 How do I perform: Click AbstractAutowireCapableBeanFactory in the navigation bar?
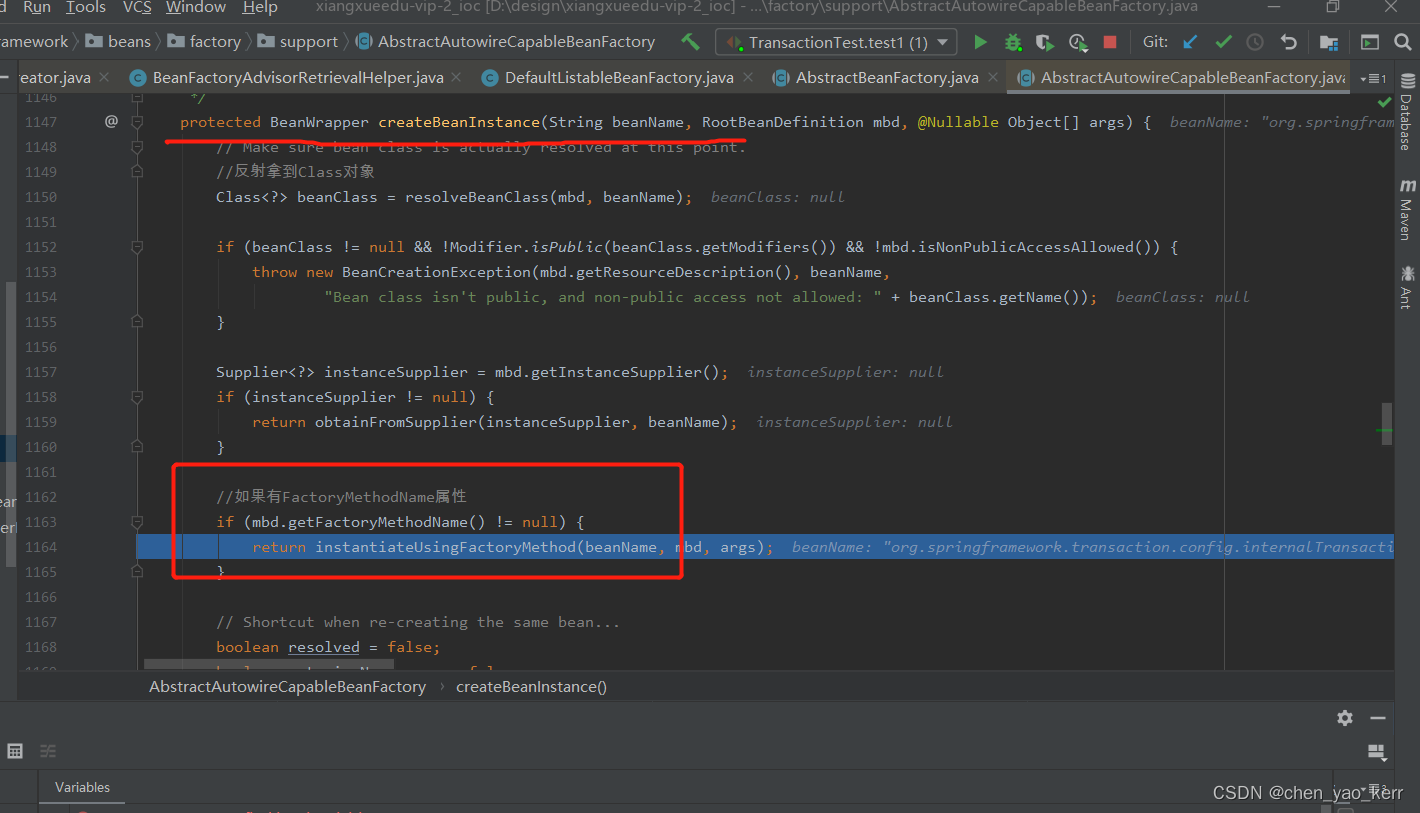[x=506, y=42]
